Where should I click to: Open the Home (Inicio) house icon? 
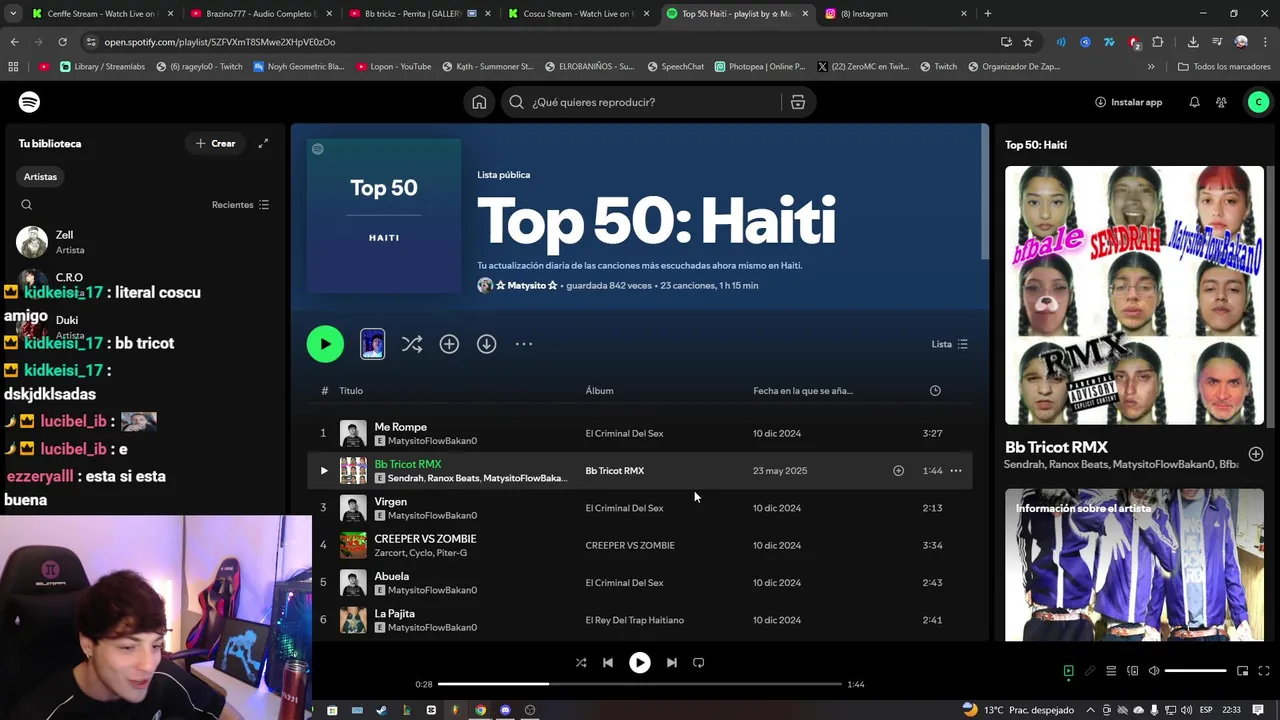tap(479, 102)
